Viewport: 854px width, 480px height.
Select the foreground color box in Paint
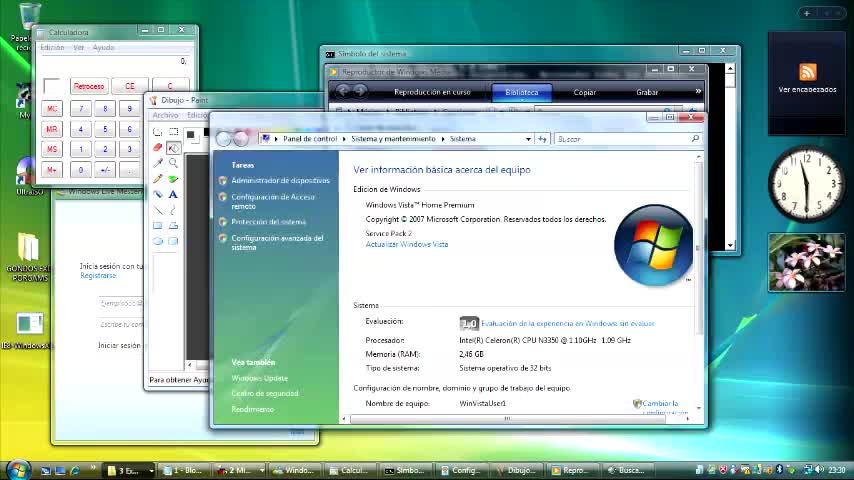click(191, 135)
